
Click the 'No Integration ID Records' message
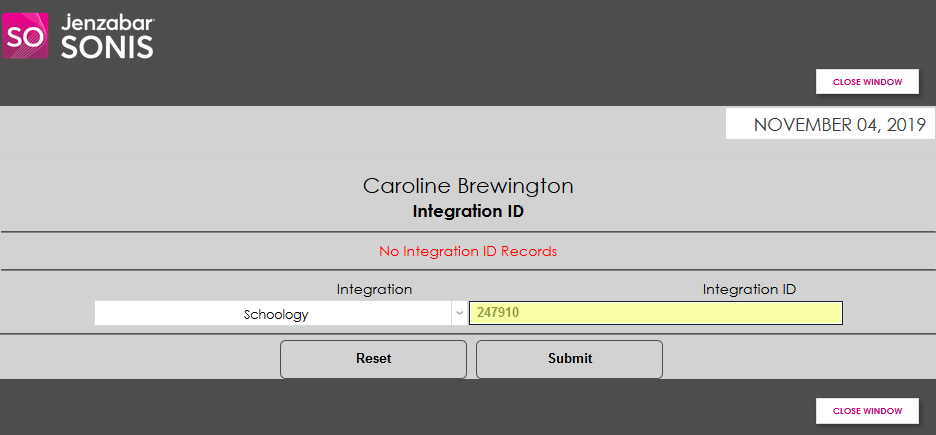pyautogui.click(x=468, y=251)
